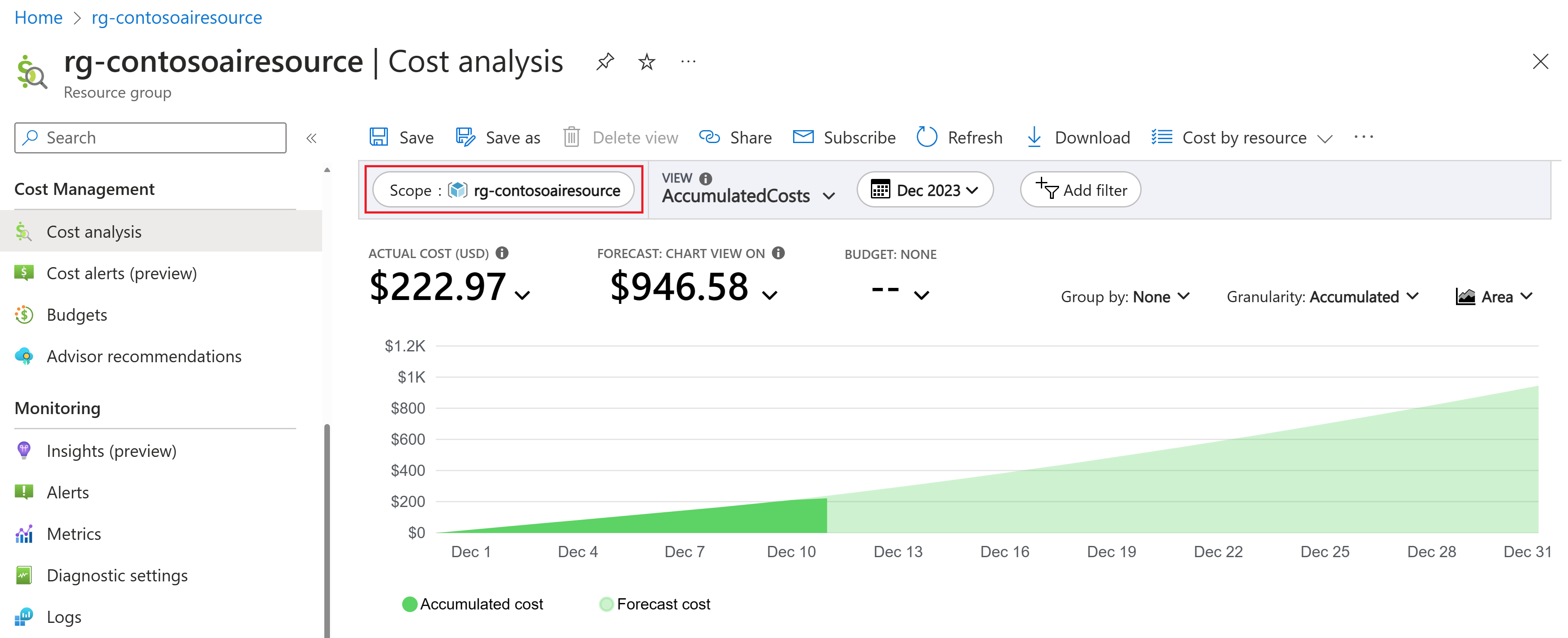Open Granularity Accumulated dropdown

1323,297
